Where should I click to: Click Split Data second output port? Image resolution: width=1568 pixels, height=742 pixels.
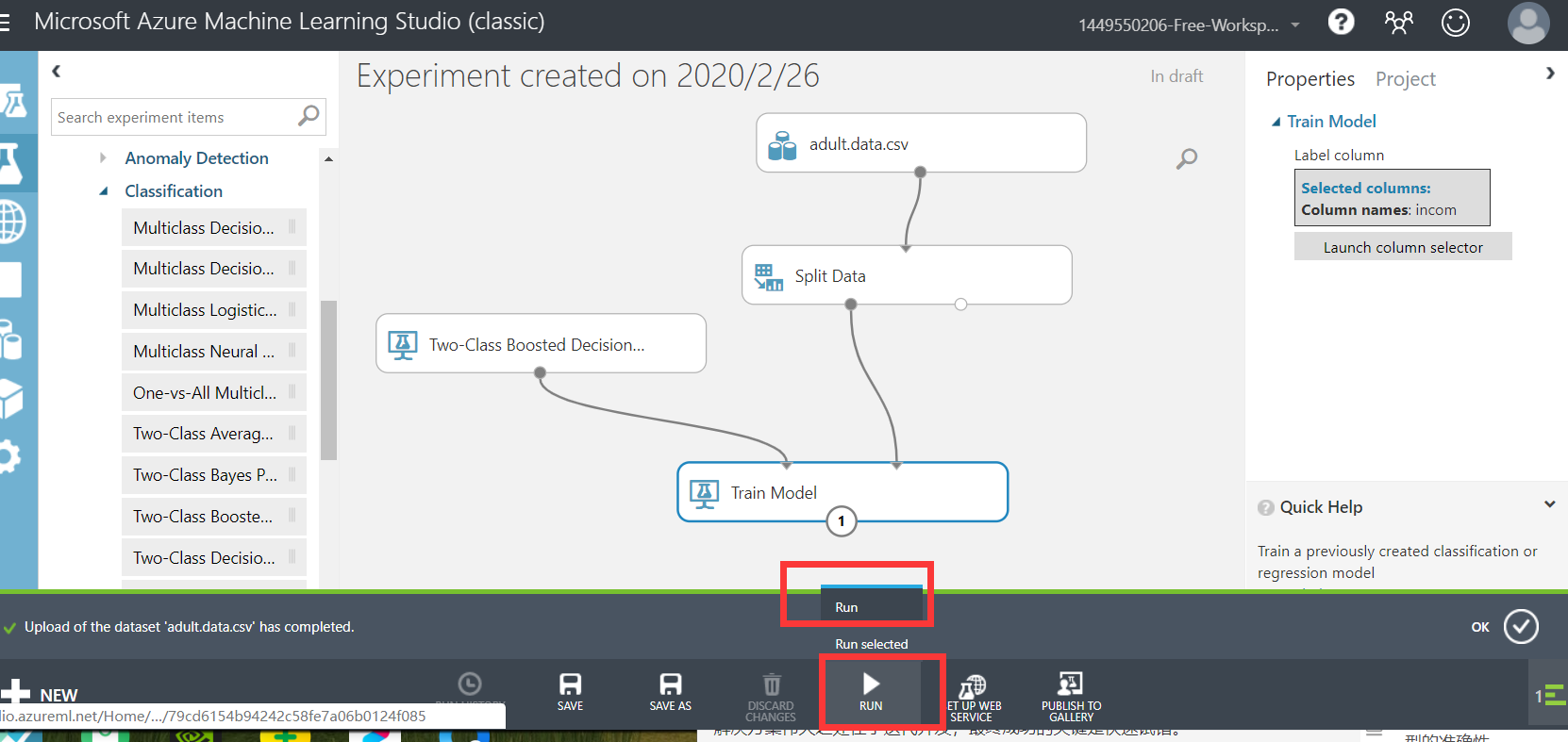[960, 305]
